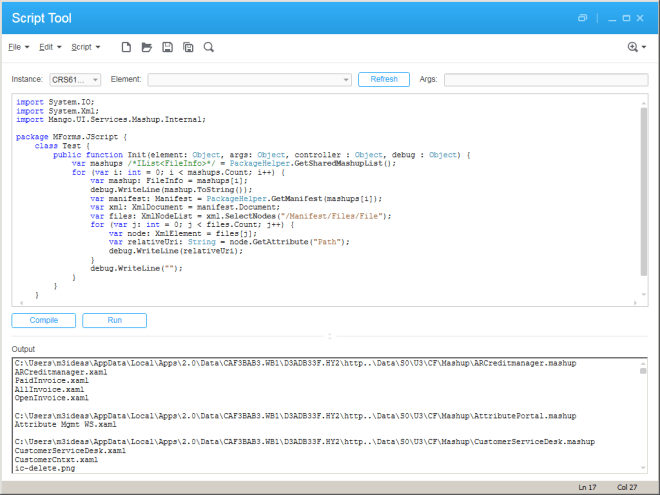Click the New file icon
The image size is (660, 495).
point(126,47)
